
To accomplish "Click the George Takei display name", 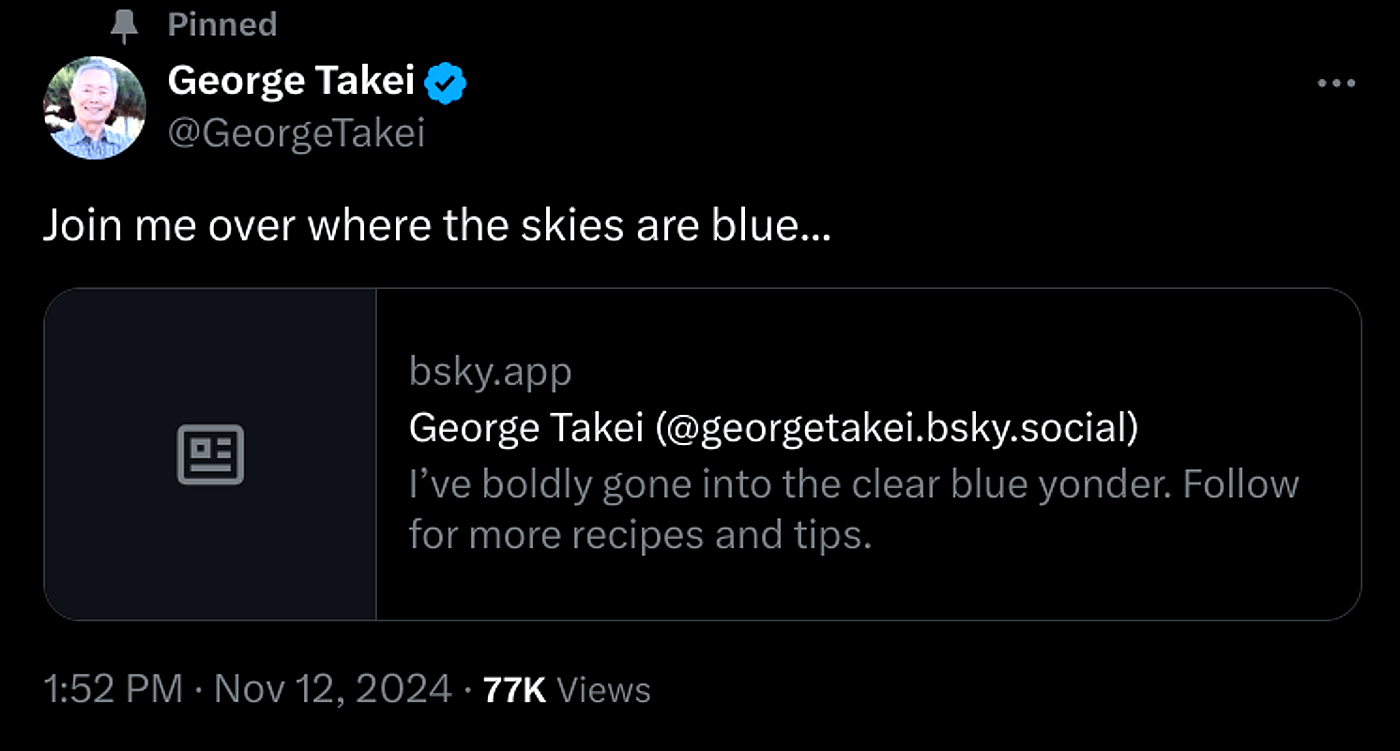I will (x=291, y=80).
